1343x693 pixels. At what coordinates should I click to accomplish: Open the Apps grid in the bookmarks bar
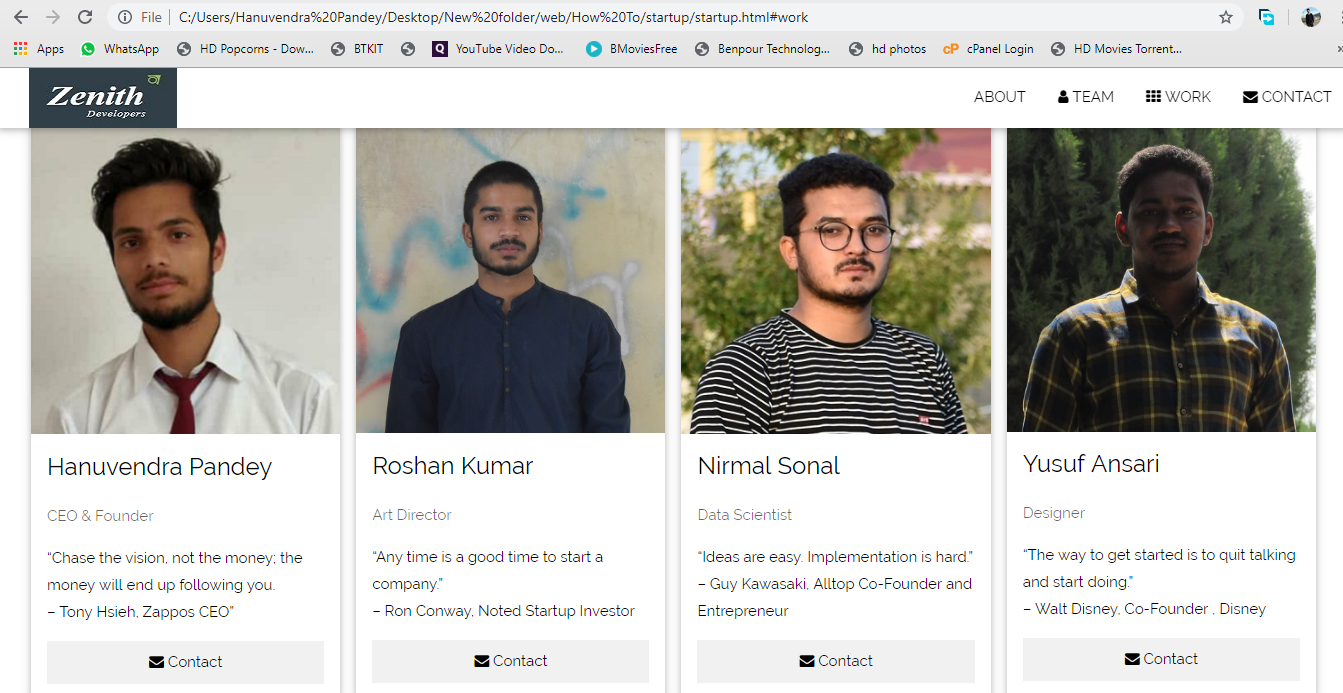[x=20, y=48]
